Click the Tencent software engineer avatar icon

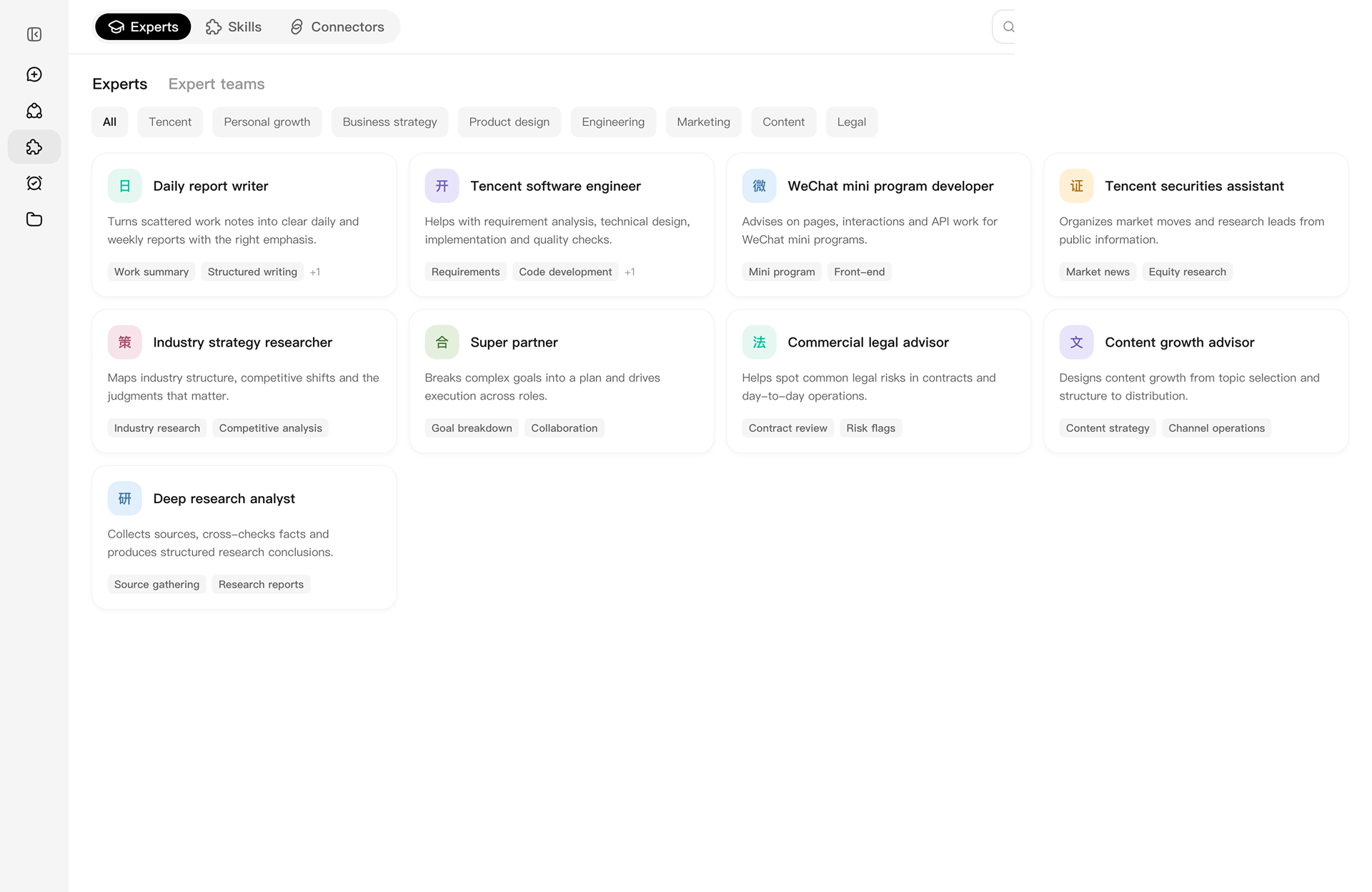[442, 186]
